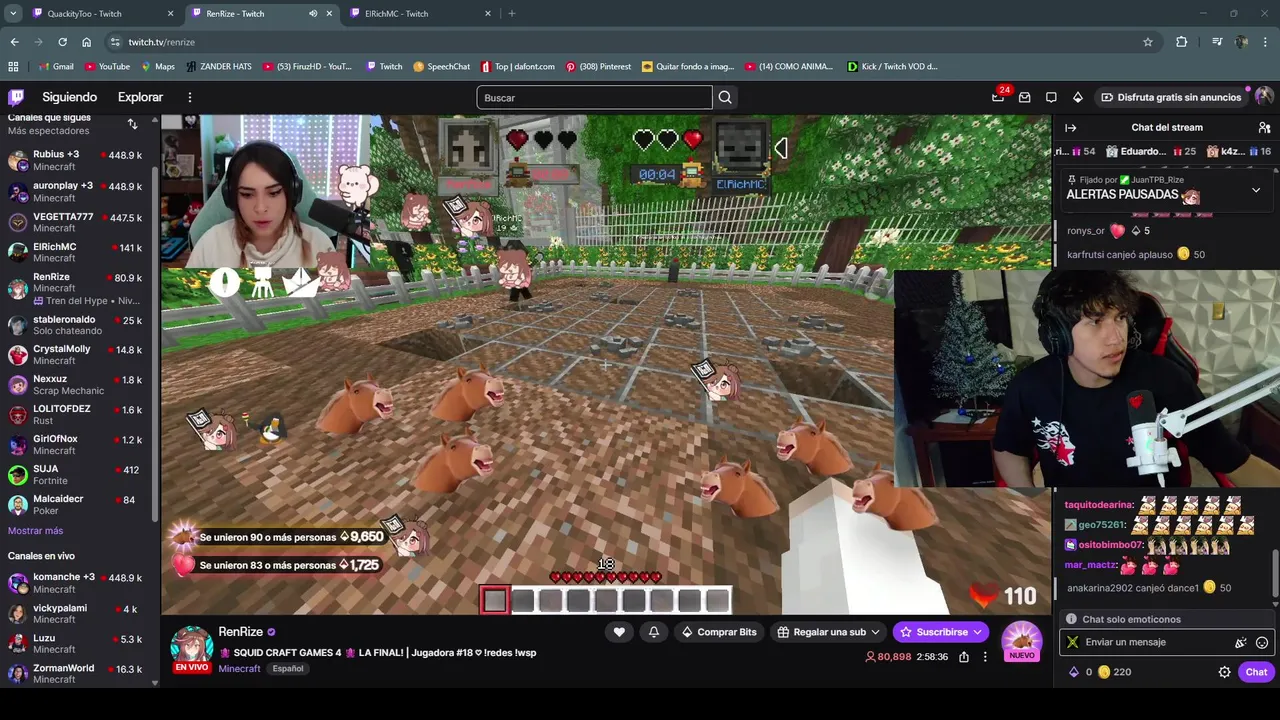
Task: Open channel points coin balance
Action: (1114, 672)
